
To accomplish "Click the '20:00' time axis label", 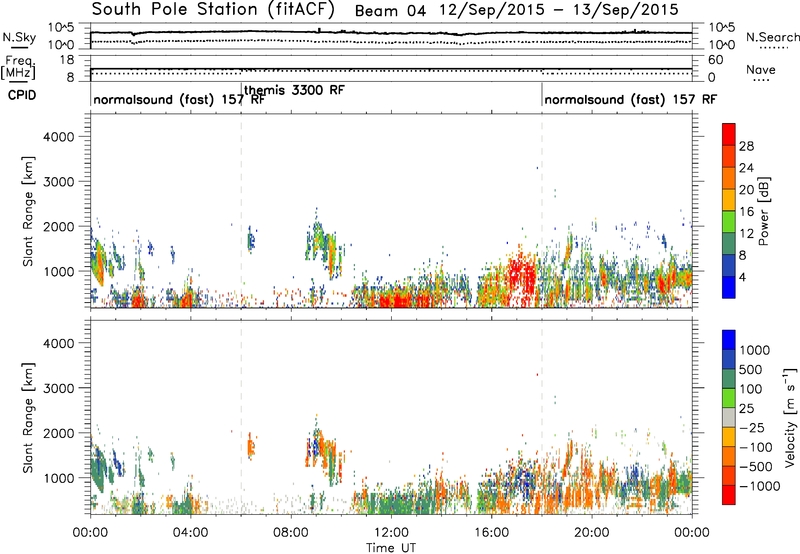I will [x=591, y=533].
